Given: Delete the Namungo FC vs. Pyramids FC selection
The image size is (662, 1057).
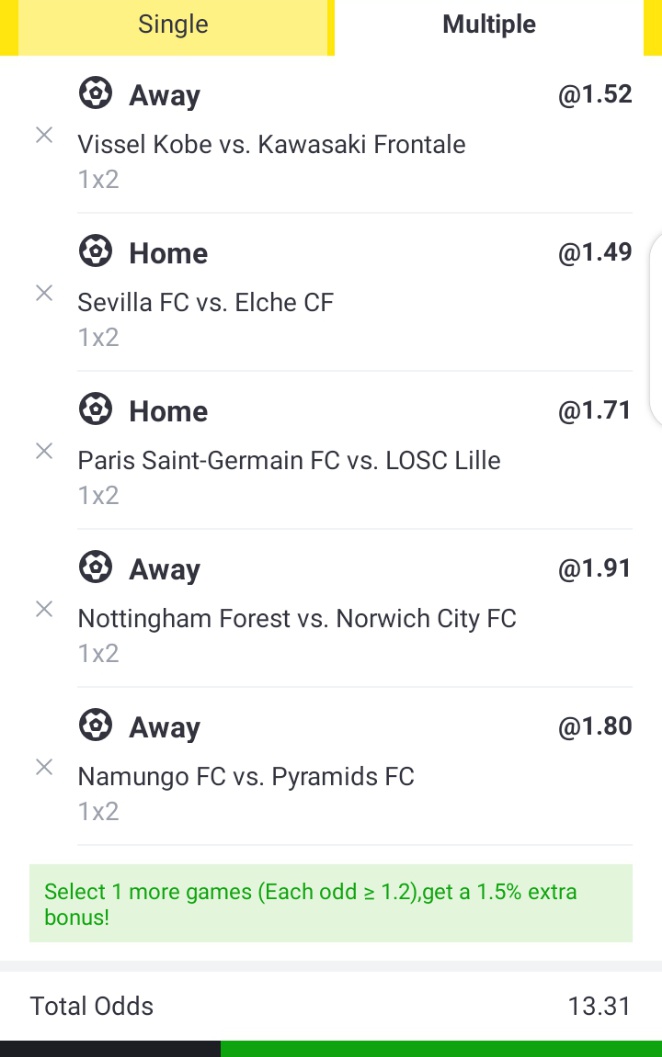Looking at the screenshot, I should click(x=44, y=767).
